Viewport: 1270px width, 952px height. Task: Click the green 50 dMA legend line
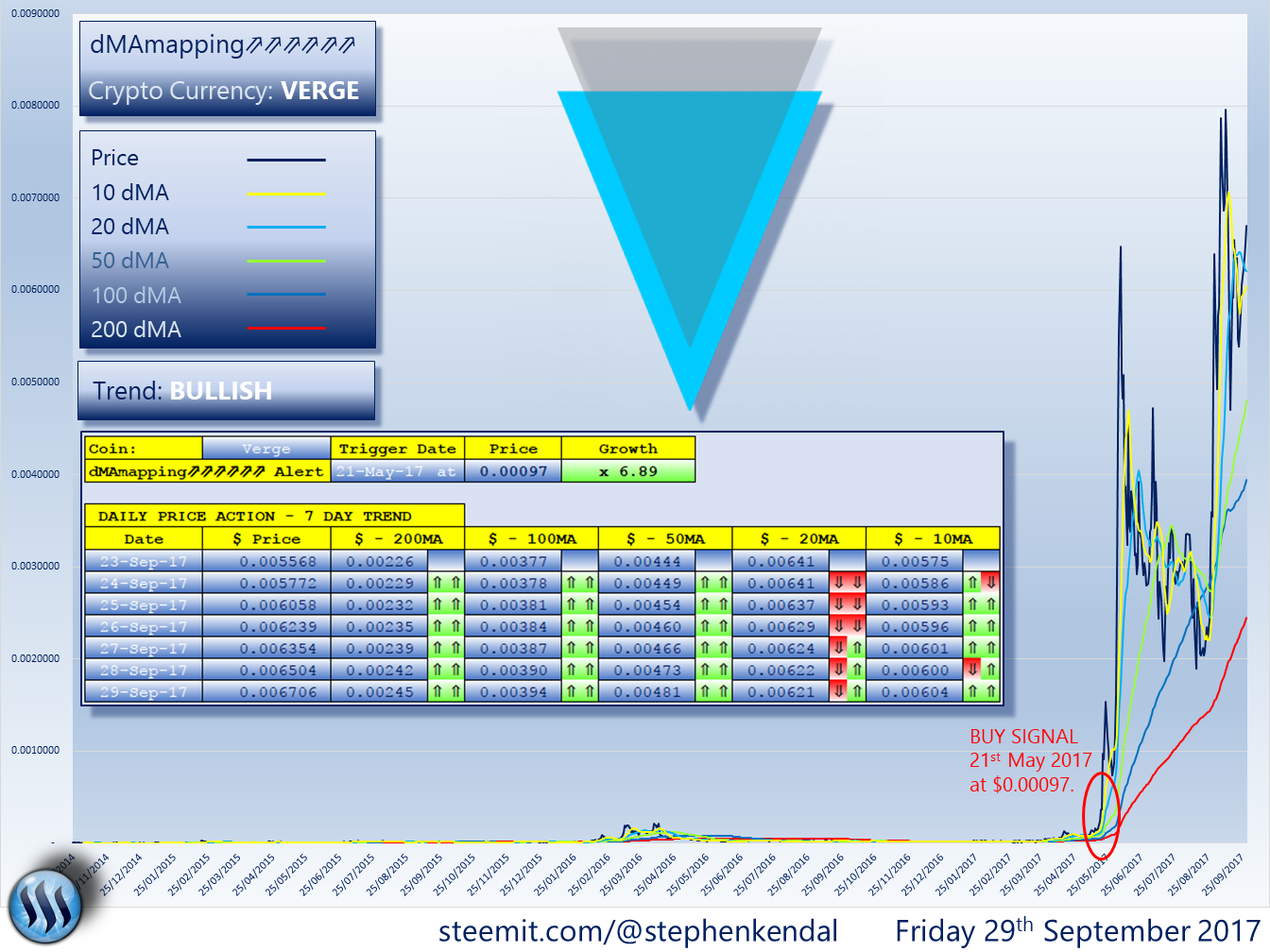coord(286,262)
